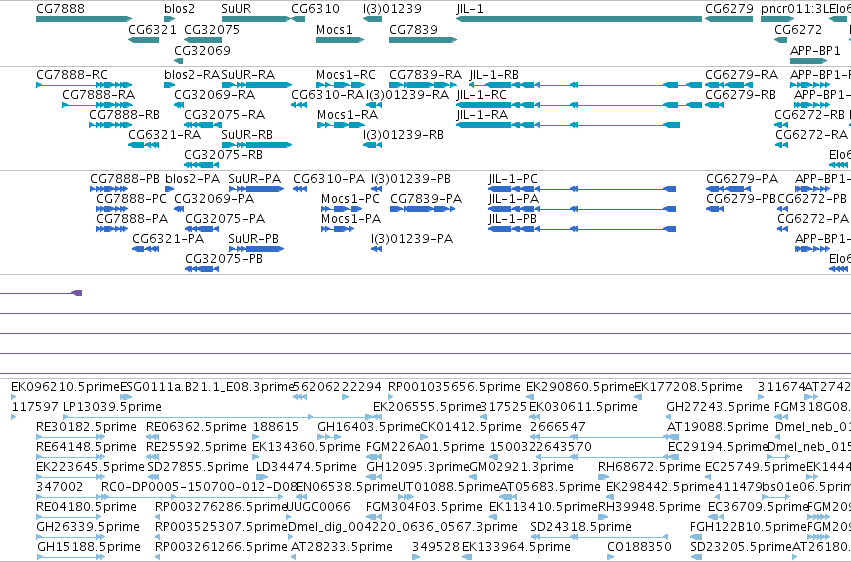
Task: Open the pncr011:3L gene label
Action: [x=795, y=9]
